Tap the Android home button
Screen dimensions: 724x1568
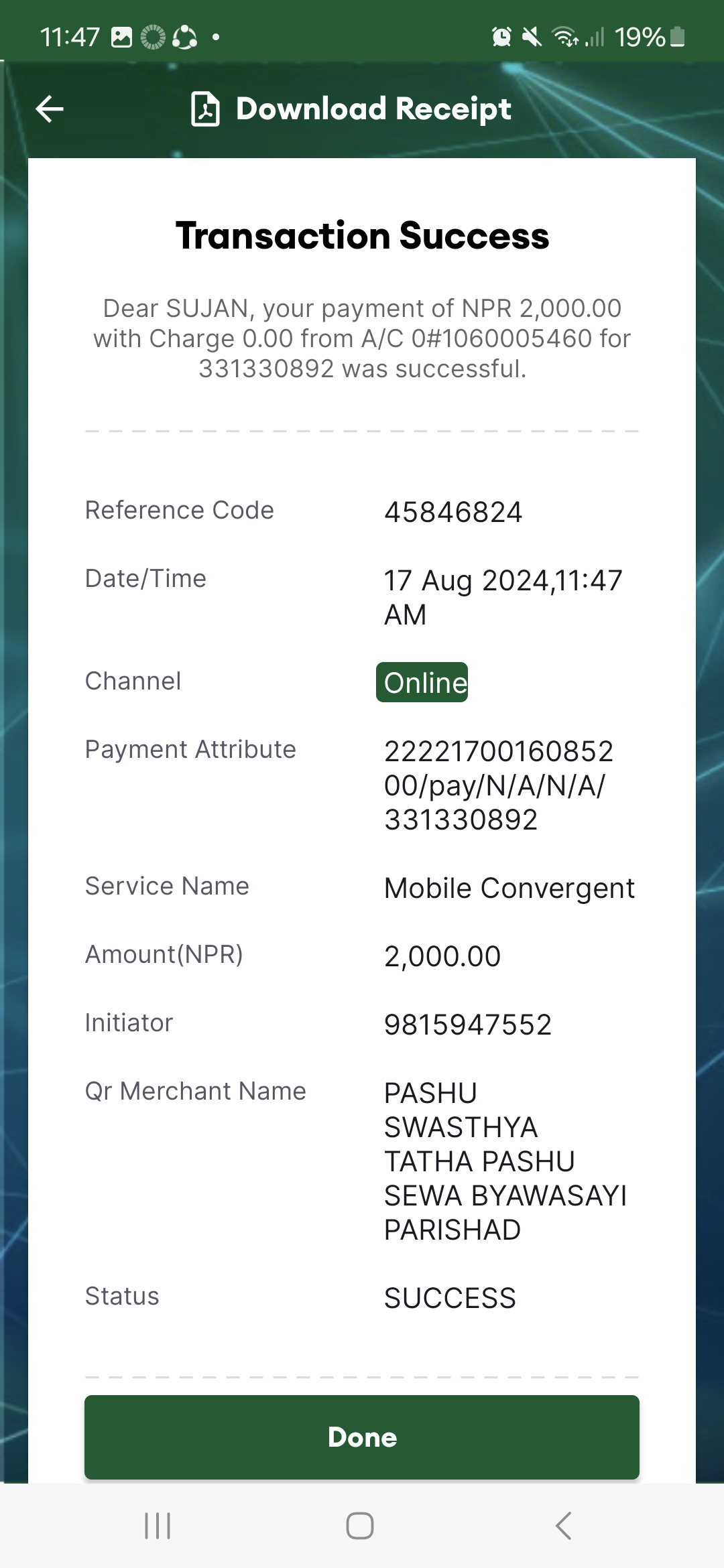[360, 1526]
